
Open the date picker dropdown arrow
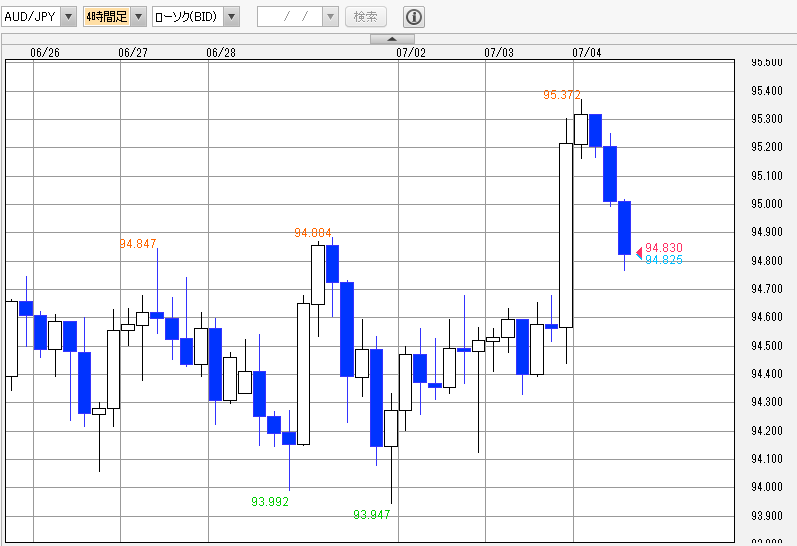pyautogui.click(x=330, y=17)
